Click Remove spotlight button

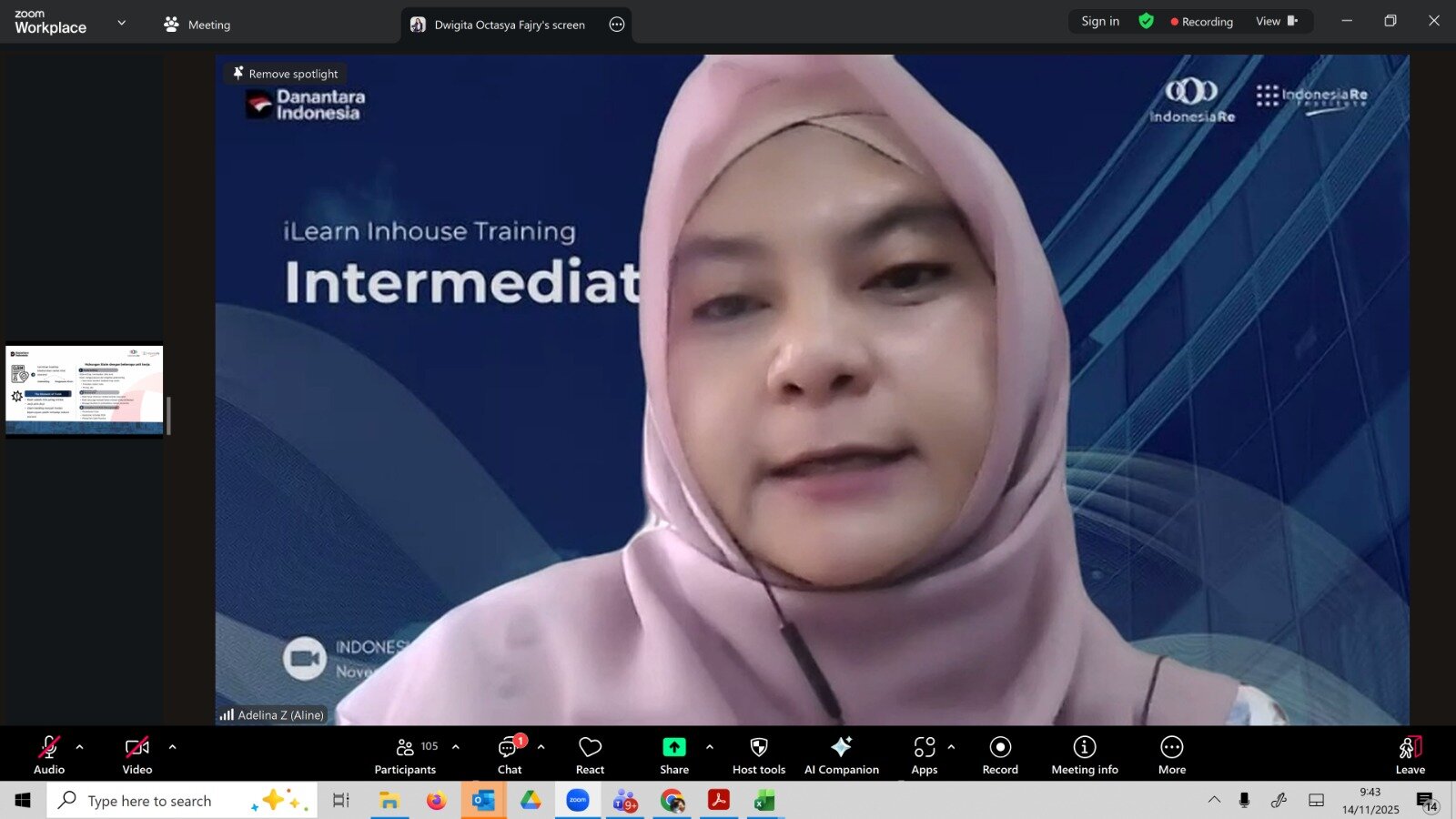tap(285, 74)
